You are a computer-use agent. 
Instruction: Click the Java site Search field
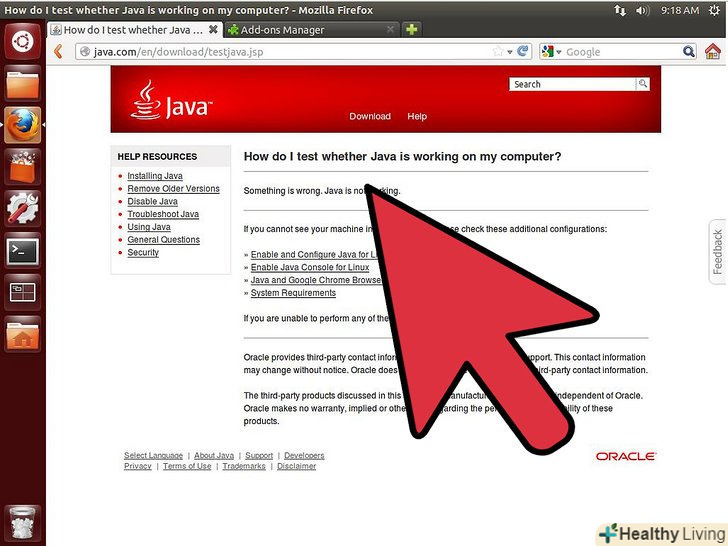[572, 84]
